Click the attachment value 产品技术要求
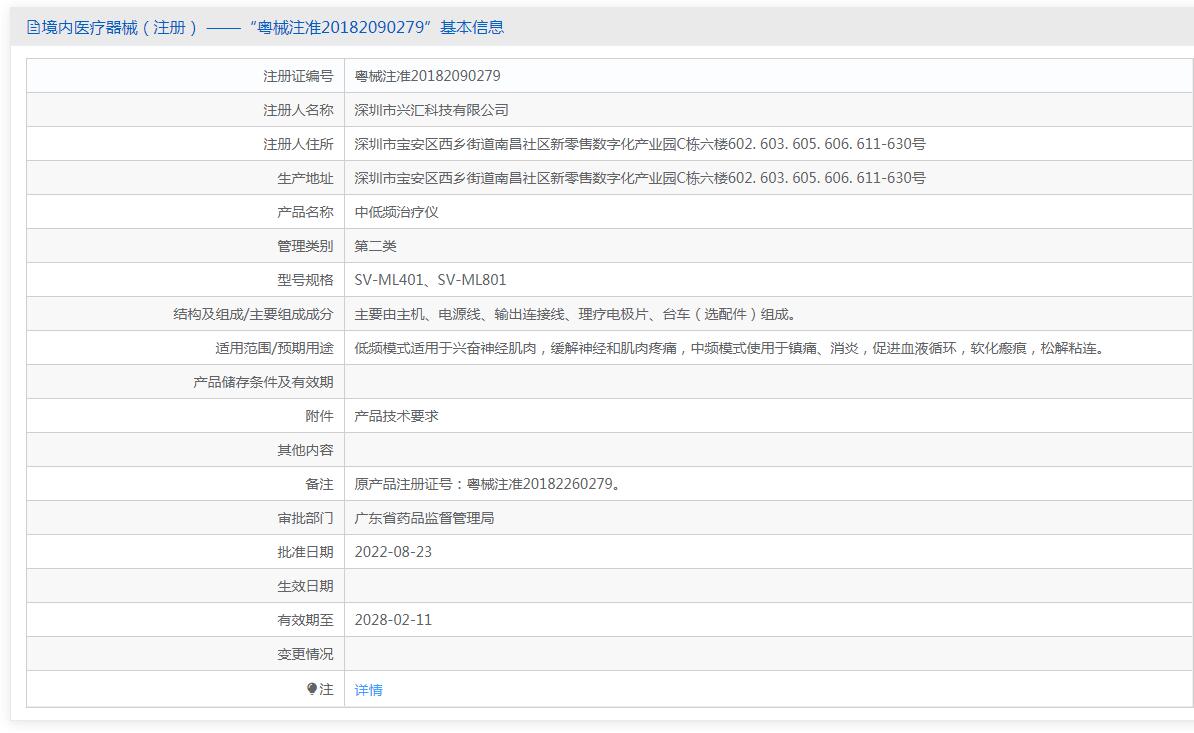The width and height of the screenshot is (1194, 733). click(x=396, y=416)
